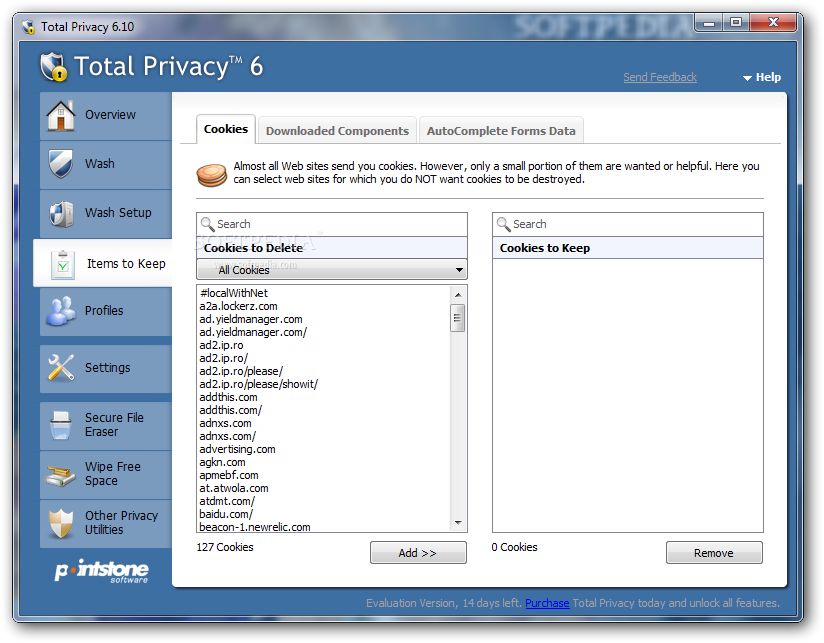
Task: Click the Other Privacy Utilities shield icon
Action: pyautogui.click(x=60, y=523)
